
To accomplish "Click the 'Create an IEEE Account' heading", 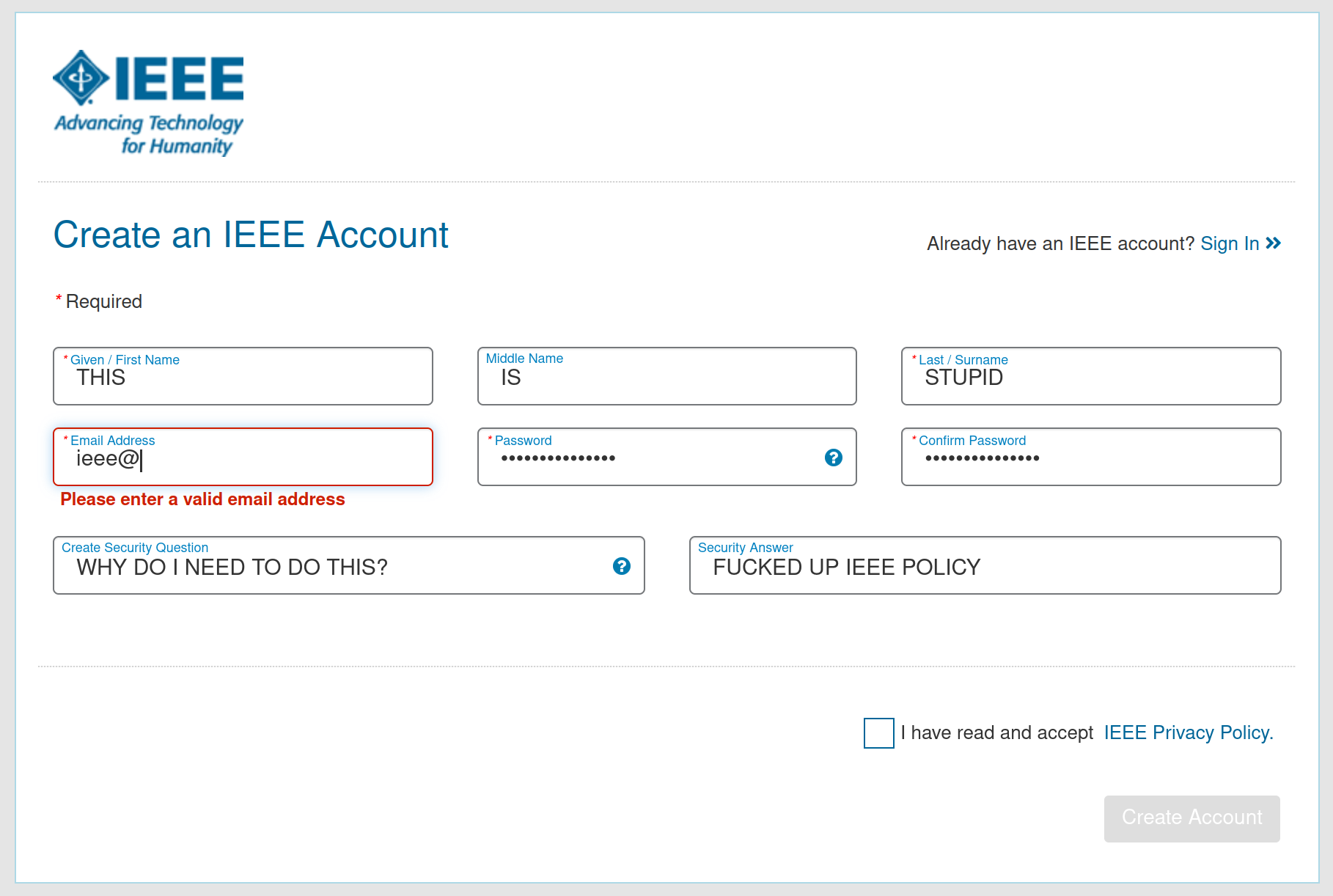I will (251, 235).
